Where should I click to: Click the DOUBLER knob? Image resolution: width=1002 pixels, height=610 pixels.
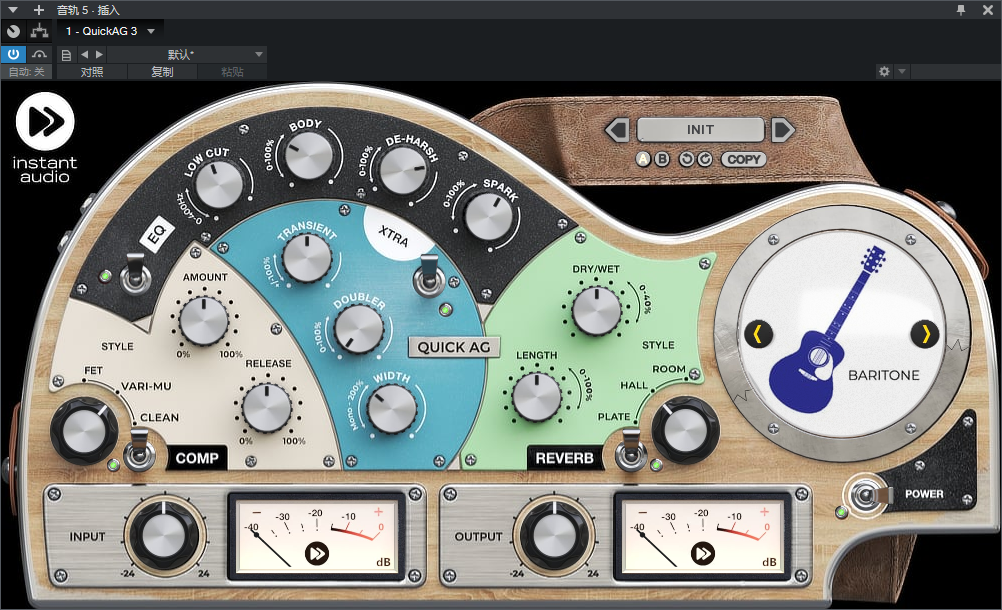click(x=359, y=328)
